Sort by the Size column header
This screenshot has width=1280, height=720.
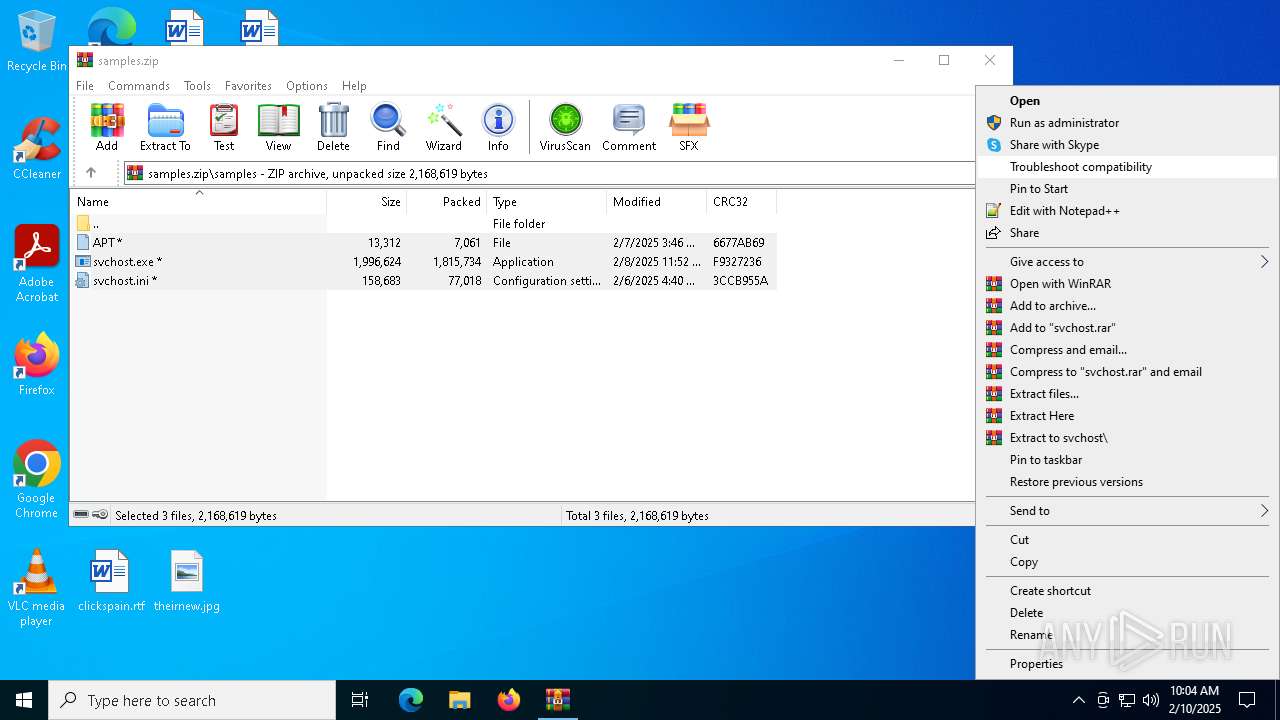coord(367,202)
